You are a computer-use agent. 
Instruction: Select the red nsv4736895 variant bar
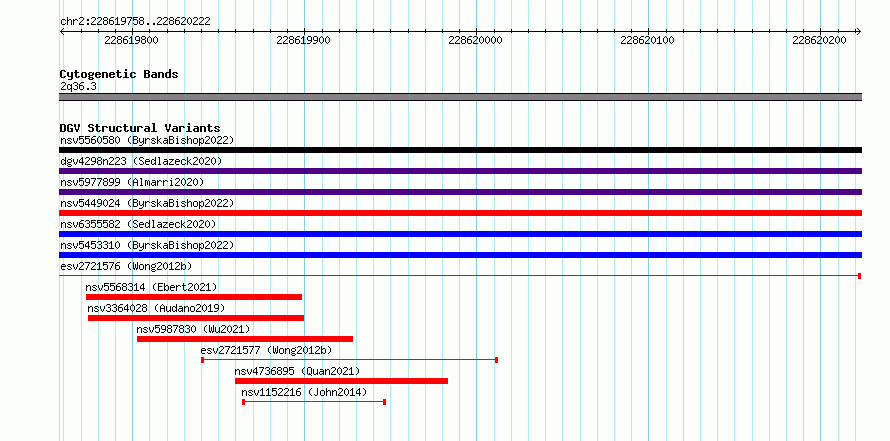pos(341,381)
